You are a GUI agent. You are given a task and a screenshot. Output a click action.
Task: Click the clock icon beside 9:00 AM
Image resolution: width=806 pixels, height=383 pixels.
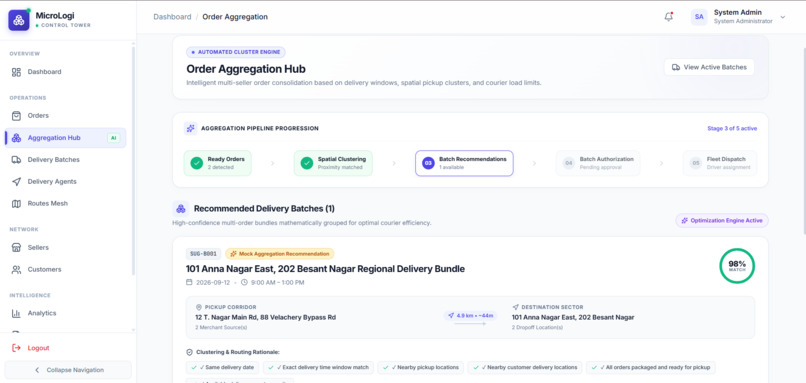pos(244,282)
